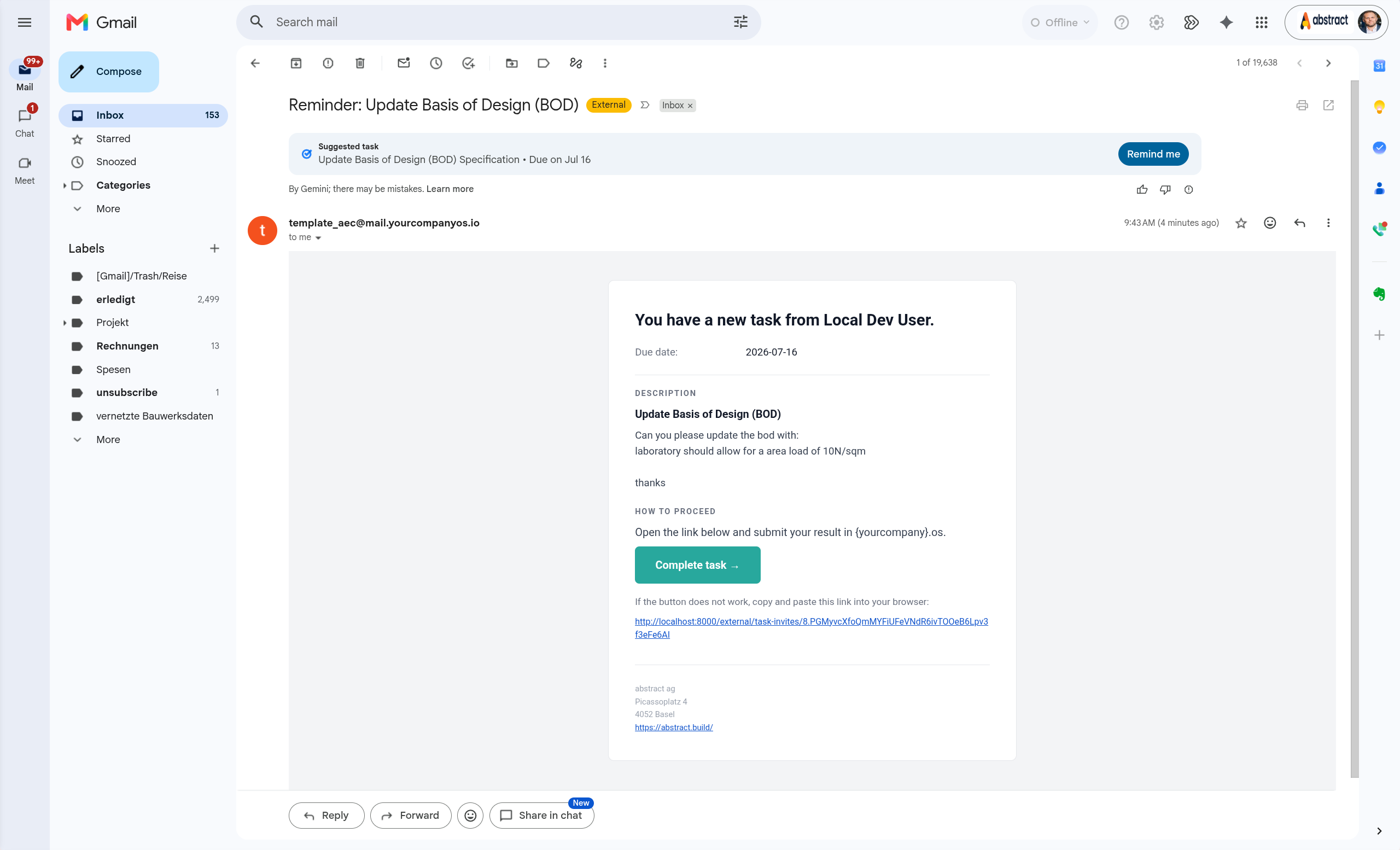Open Snoozed folder
Screen dimensions: 1400x850
143,162
